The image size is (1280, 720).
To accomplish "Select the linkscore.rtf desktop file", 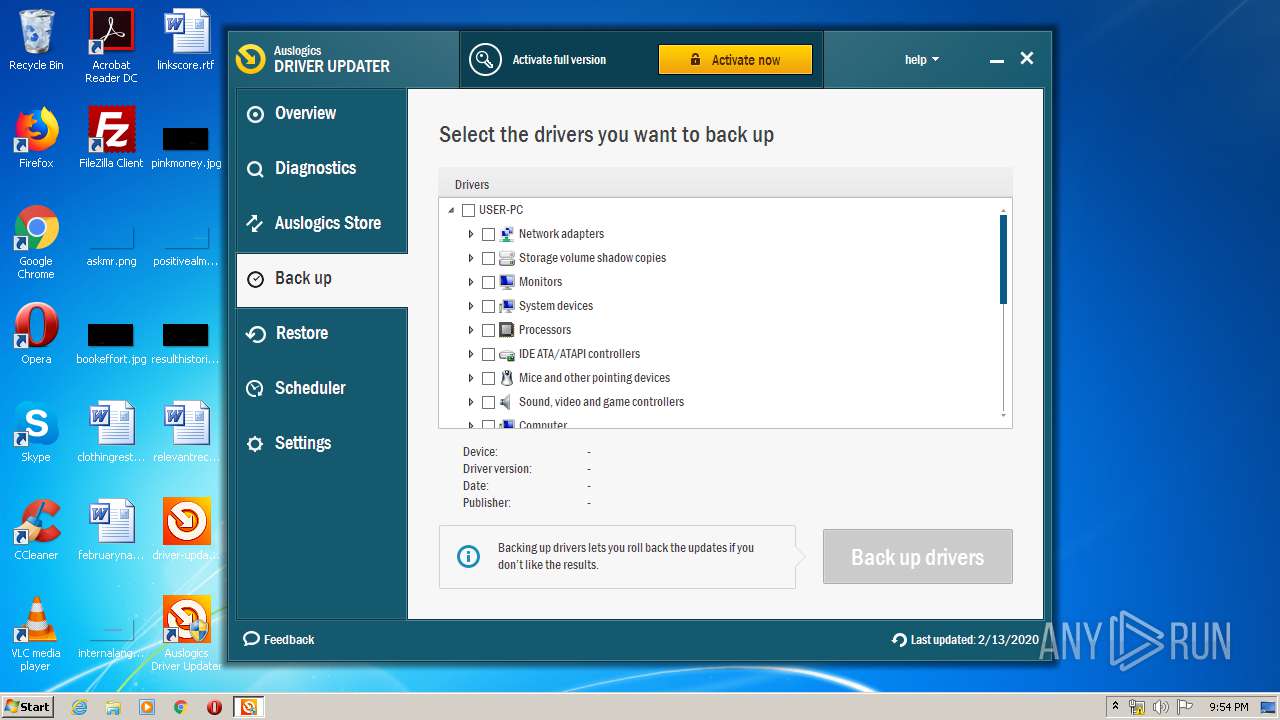I will [x=186, y=40].
